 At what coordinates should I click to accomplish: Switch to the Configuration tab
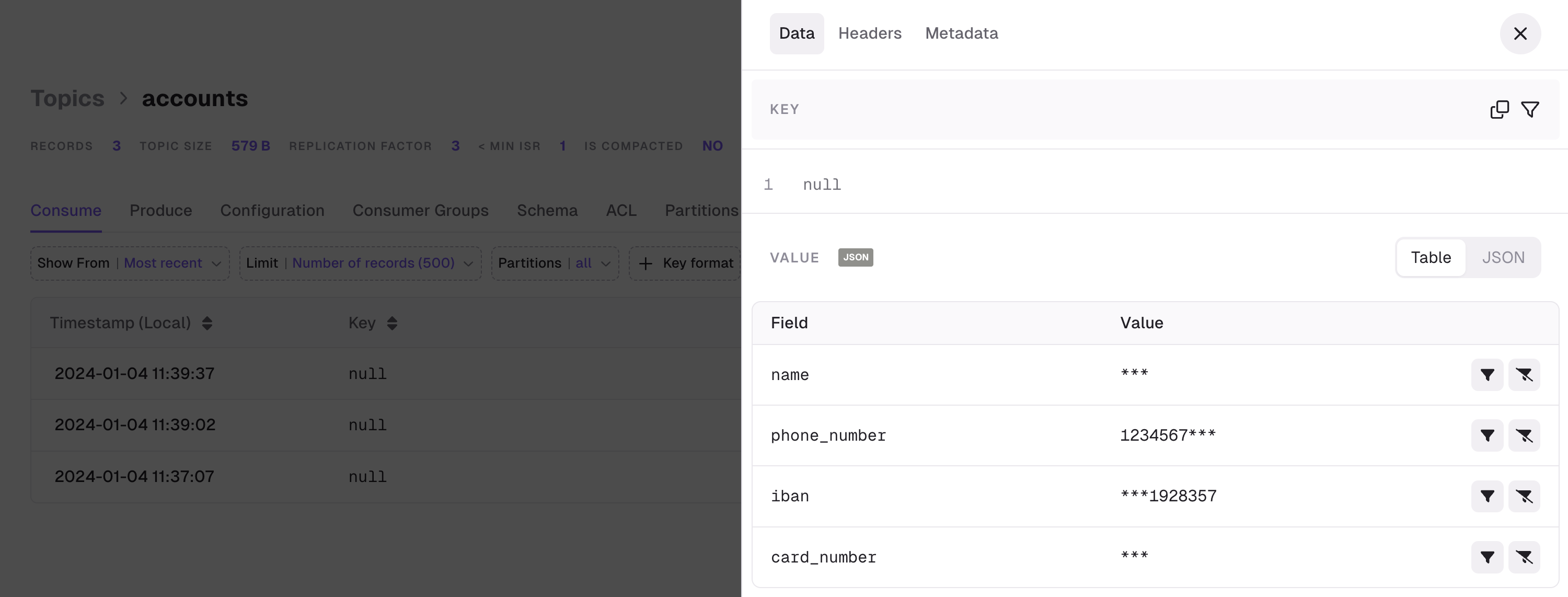[x=272, y=211]
